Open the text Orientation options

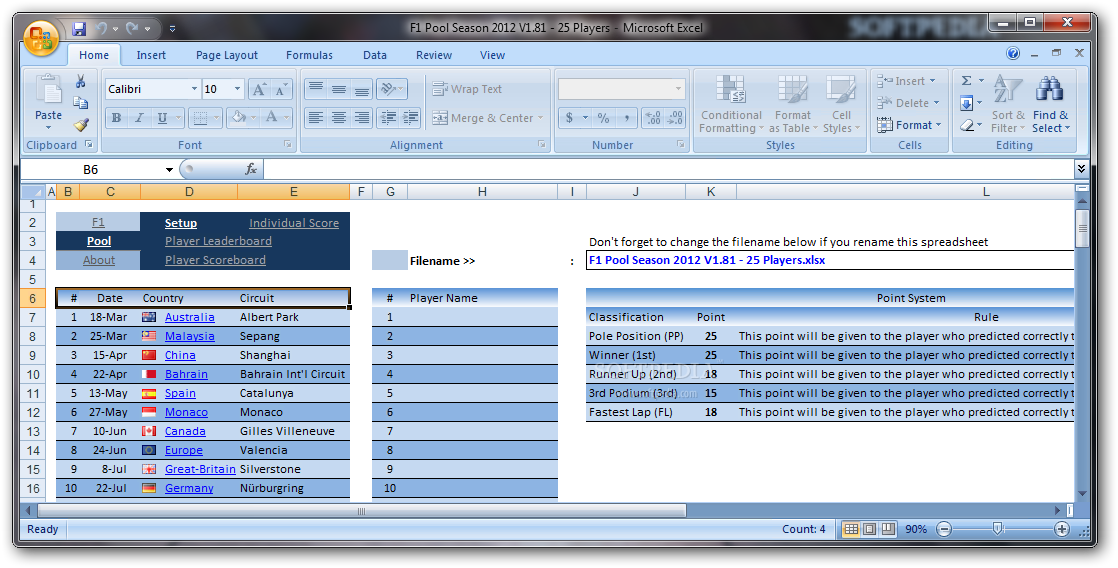tap(391, 89)
